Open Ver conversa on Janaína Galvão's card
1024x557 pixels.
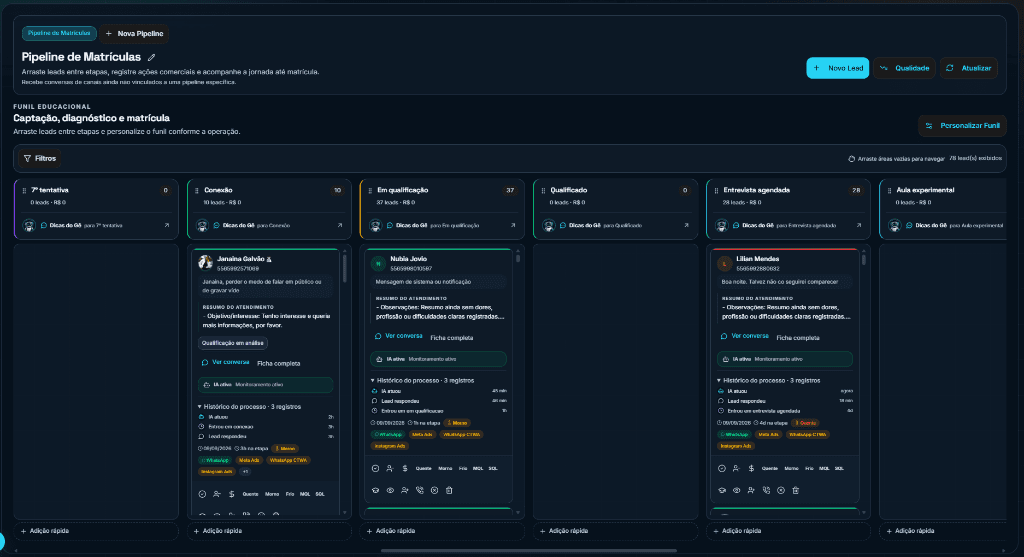(x=225, y=362)
